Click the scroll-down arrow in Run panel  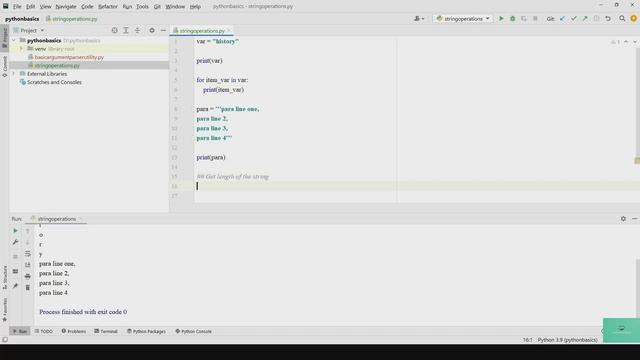tap(28, 242)
